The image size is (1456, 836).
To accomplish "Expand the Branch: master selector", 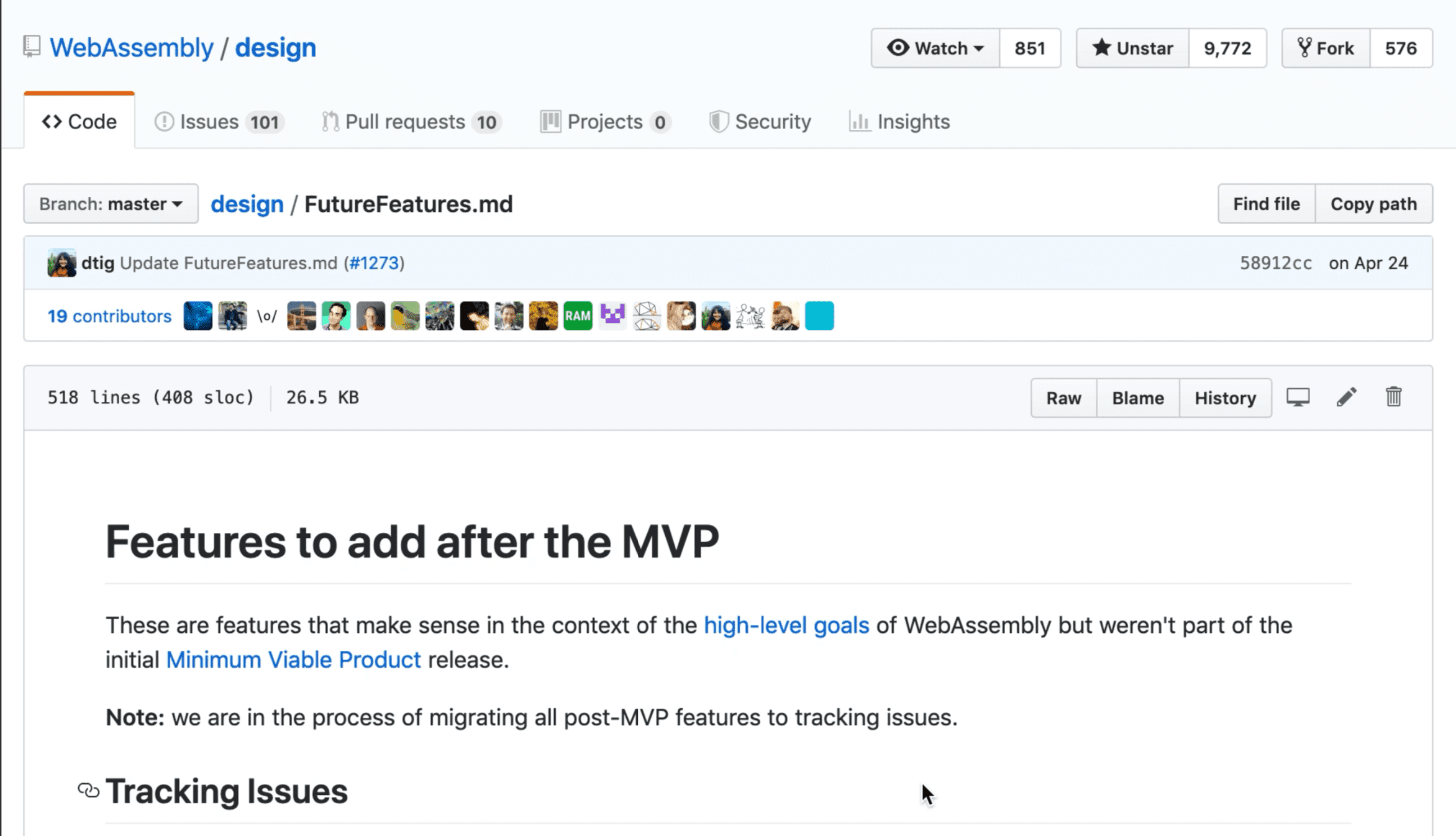I will (x=111, y=204).
